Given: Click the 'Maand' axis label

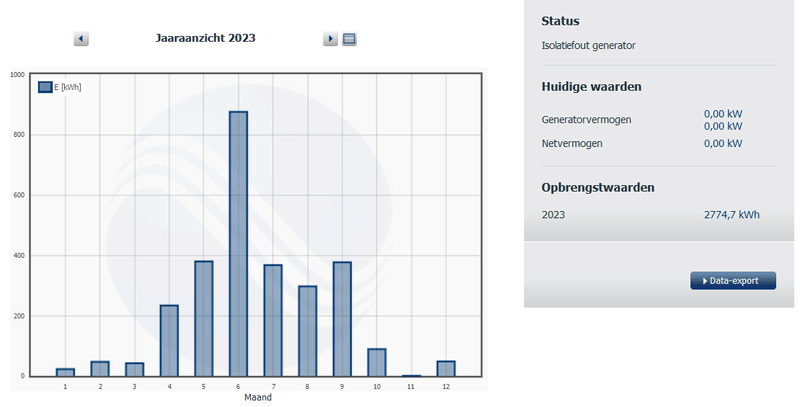Looking at the screenshot, I should coord(258,397).
